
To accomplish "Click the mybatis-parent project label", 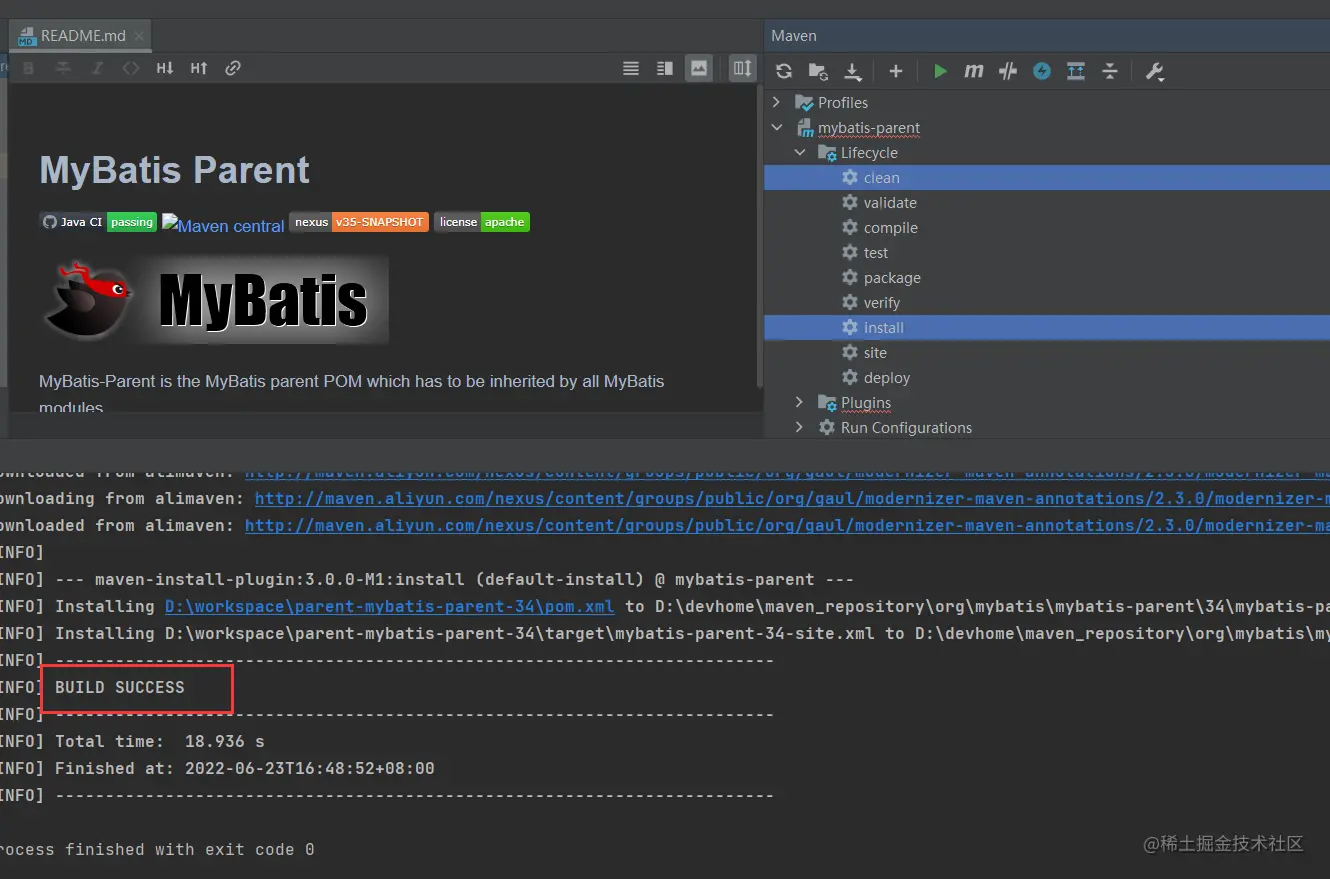I will (x=869, y=127).
